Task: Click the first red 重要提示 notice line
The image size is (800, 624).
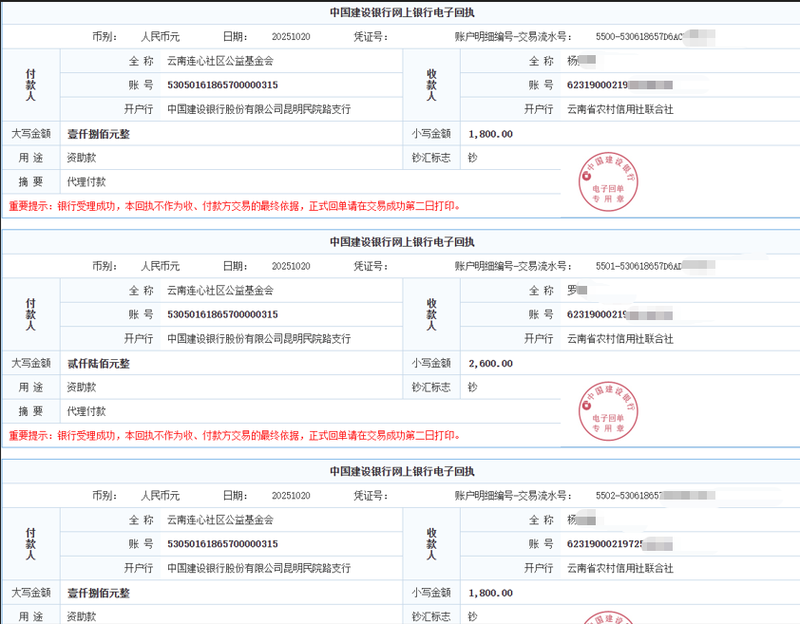Action: [235, 206]
